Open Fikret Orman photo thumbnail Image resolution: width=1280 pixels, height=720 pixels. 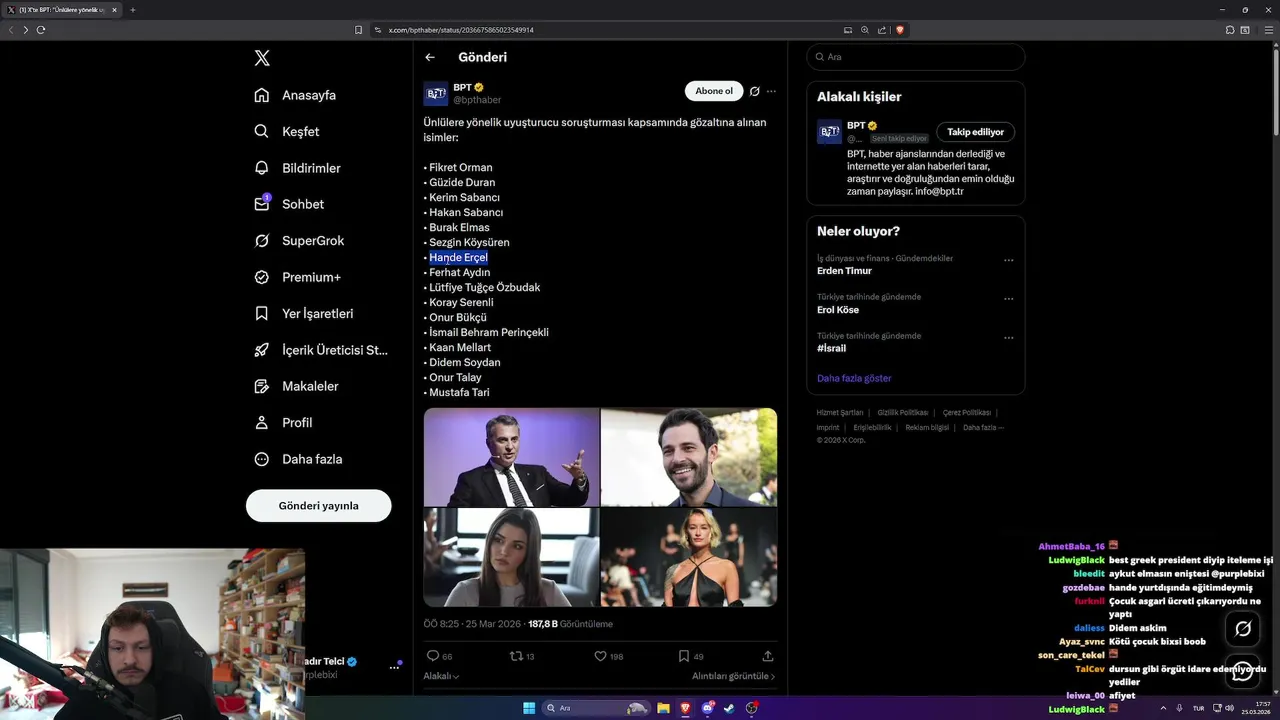(512, 457)
